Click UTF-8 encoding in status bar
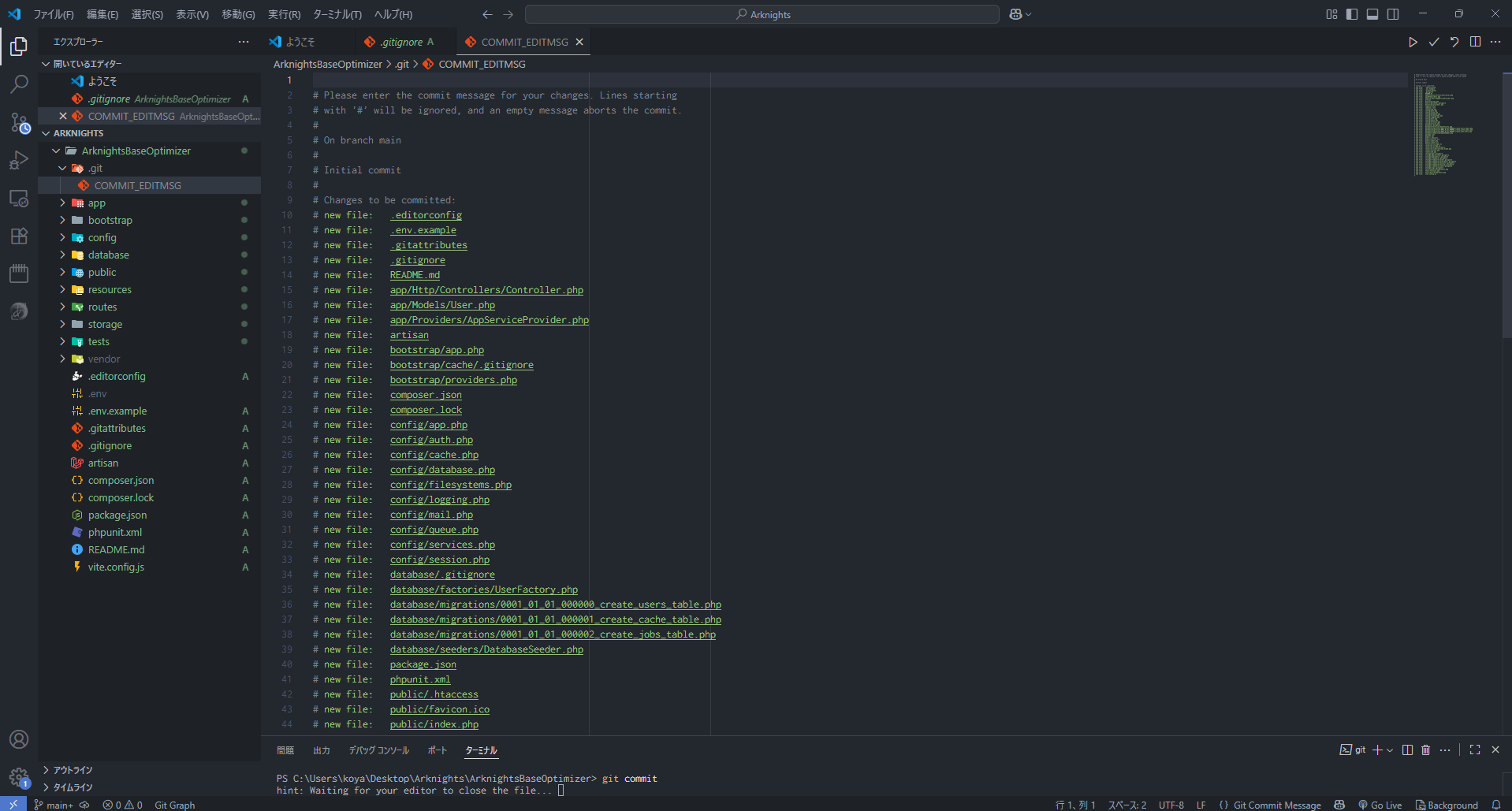Screen dimensions: 1512x811 point(1171,805)
